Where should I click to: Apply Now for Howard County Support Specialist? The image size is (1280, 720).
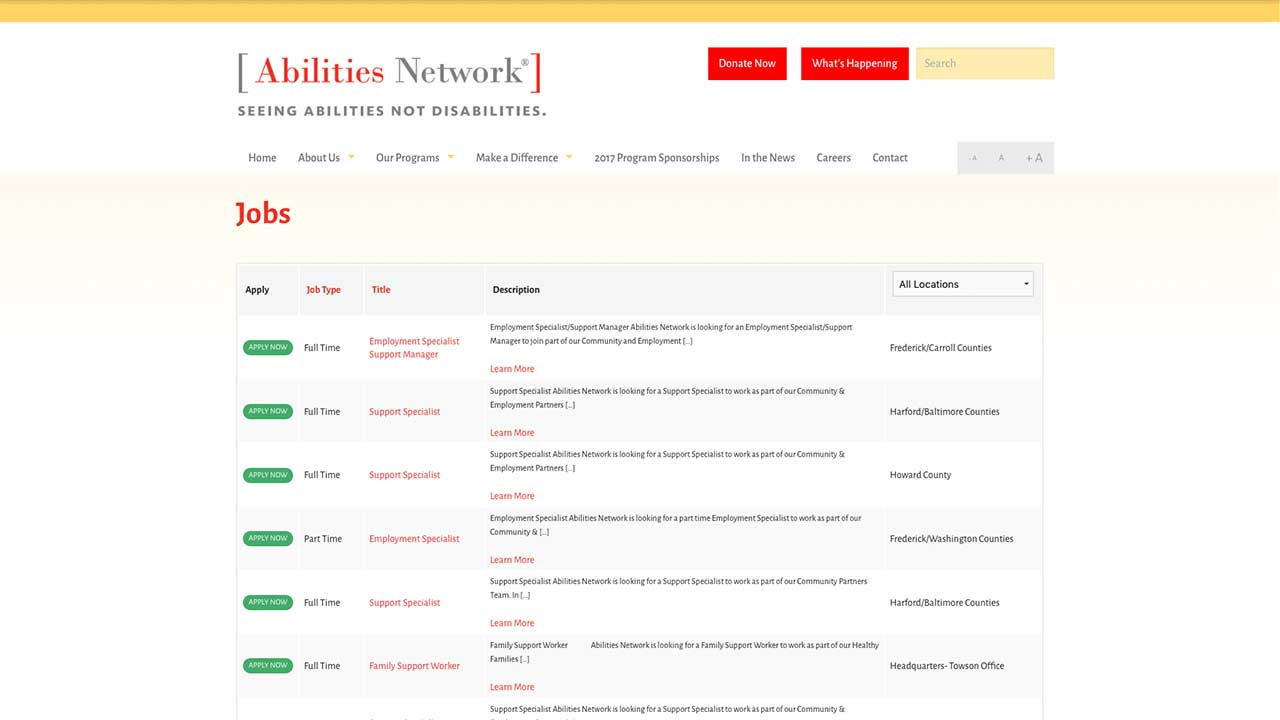pyautogui.click(x=268, y=475)
